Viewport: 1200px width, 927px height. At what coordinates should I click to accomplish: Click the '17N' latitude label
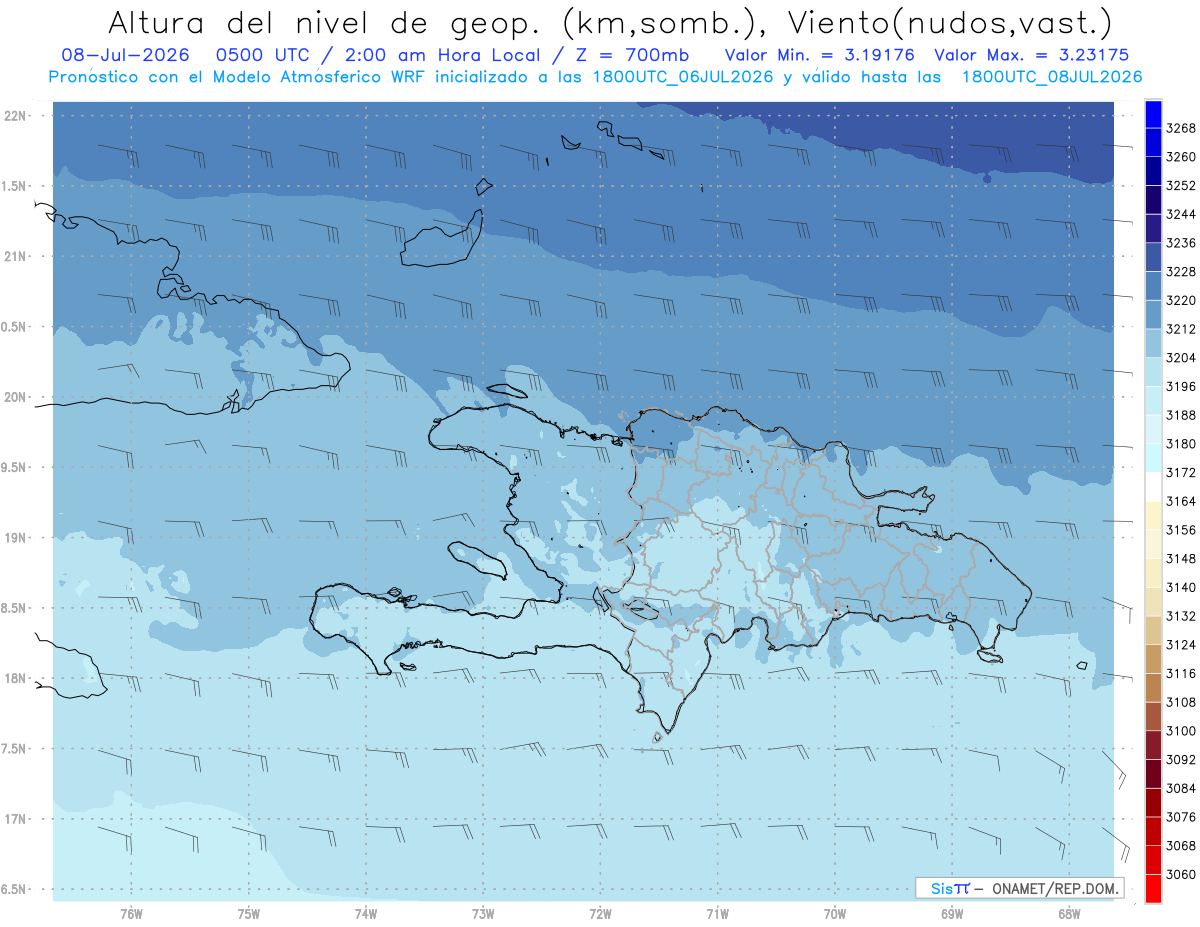click(16, 819)
